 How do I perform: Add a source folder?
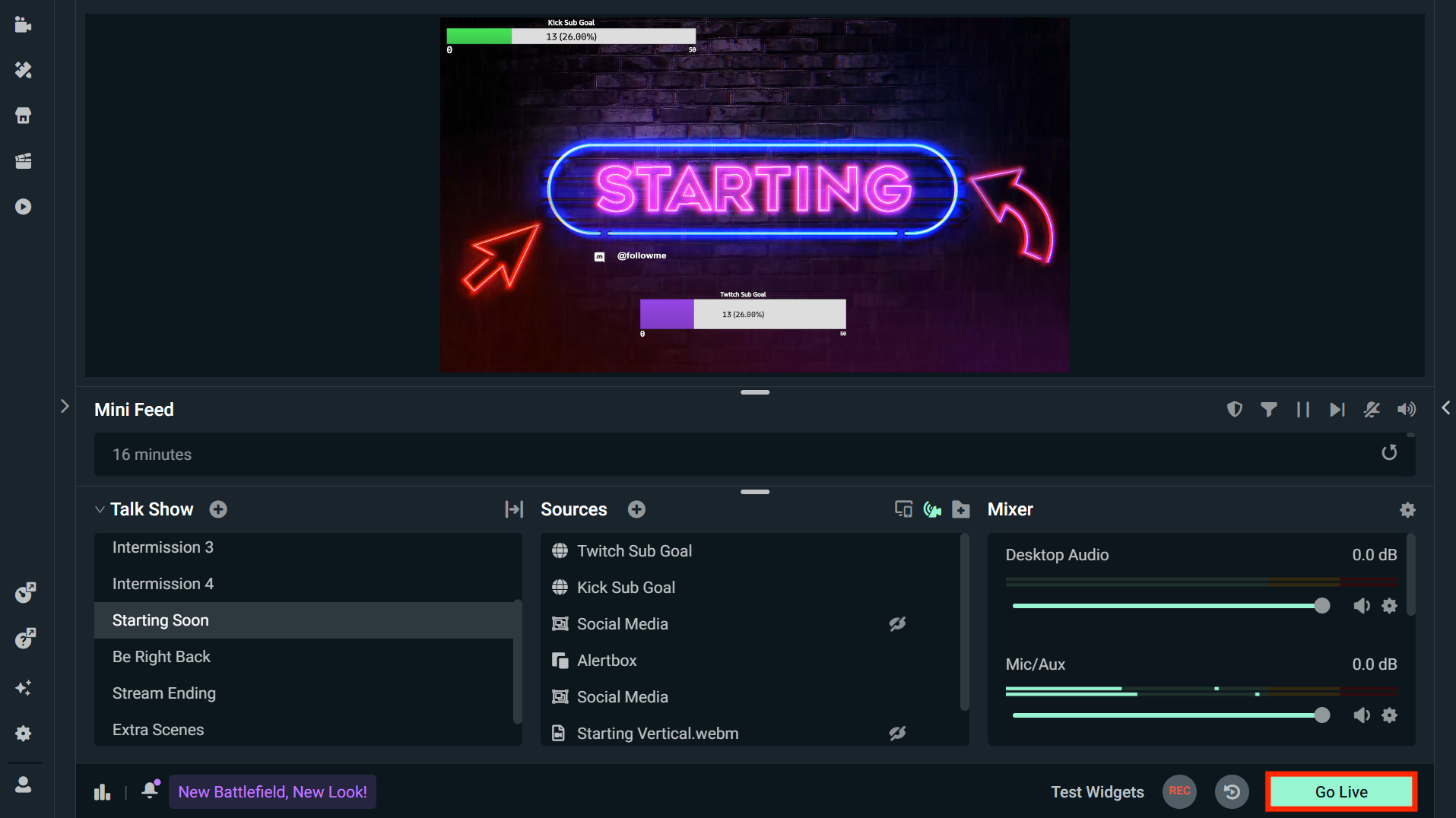[x=961, y=509]
